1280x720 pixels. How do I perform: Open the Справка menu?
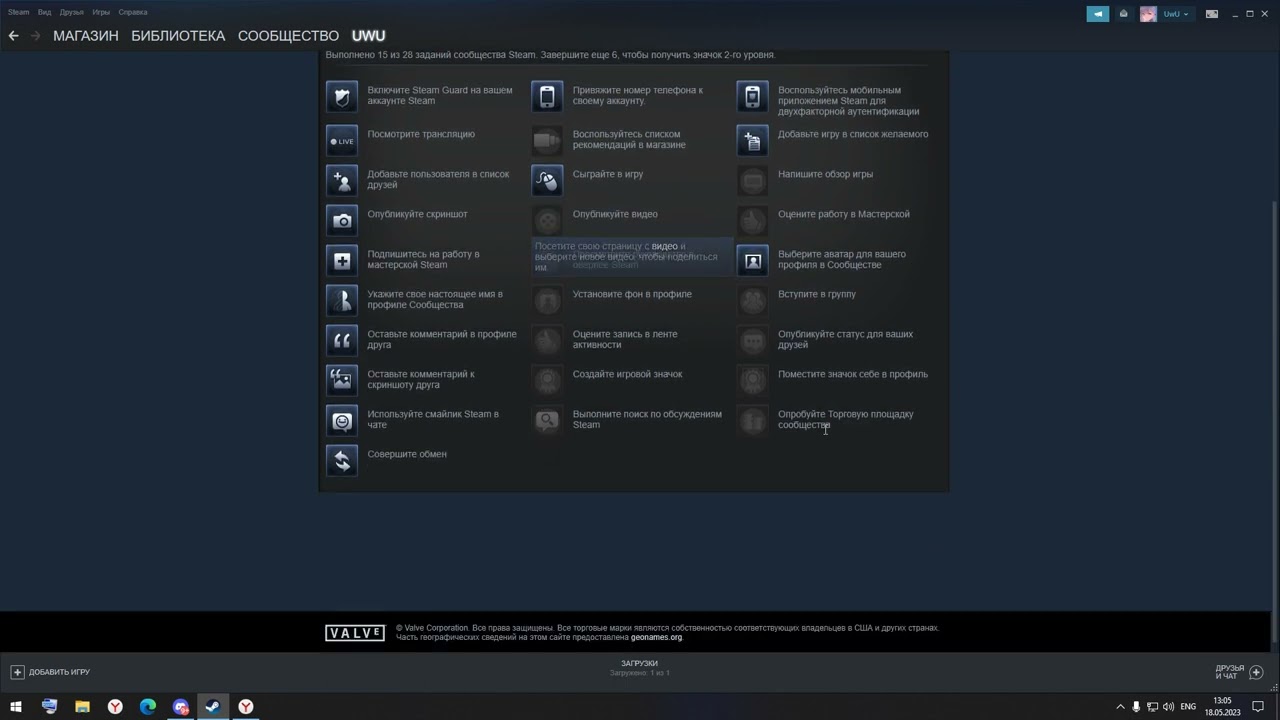point(133,12)
